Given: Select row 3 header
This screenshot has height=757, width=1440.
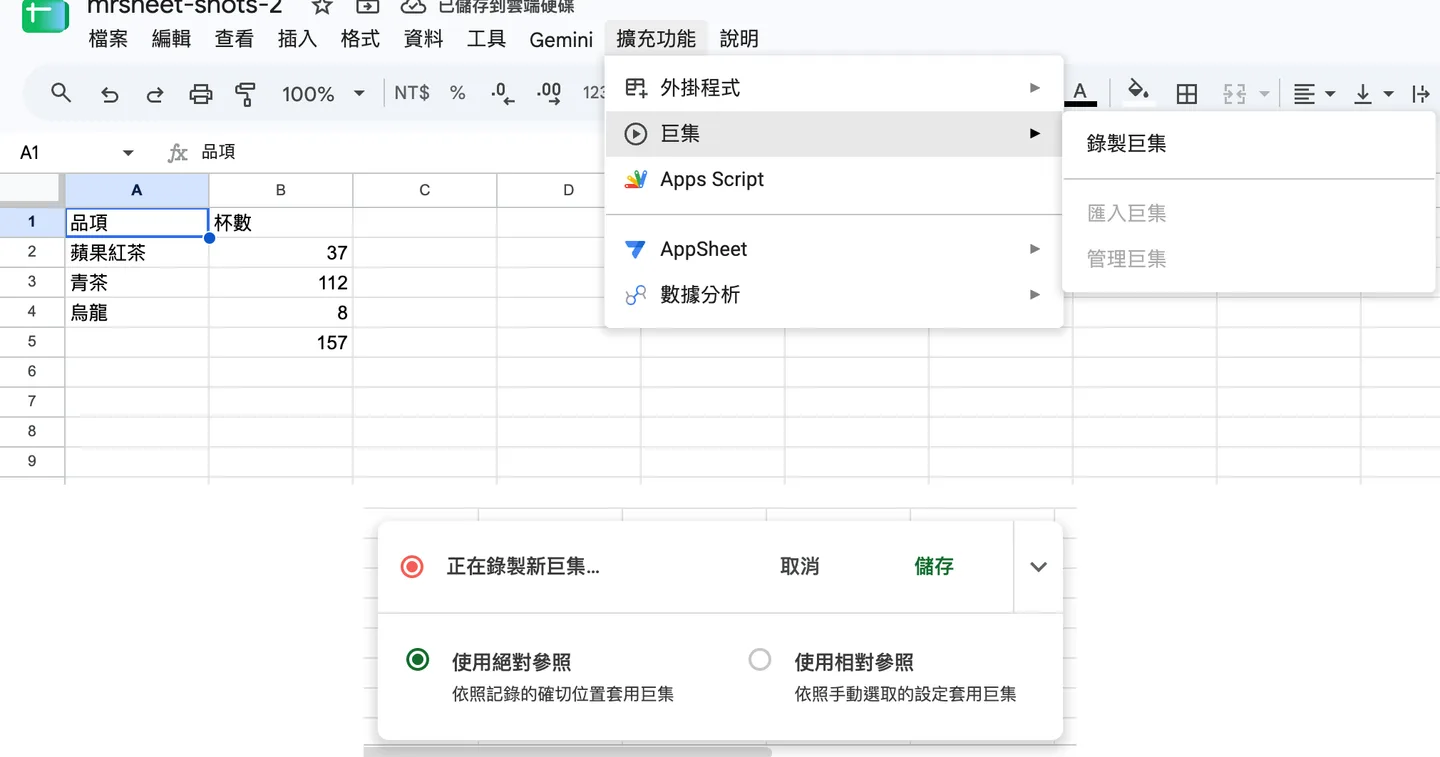Looking at the screenshot, I should click(32, 282).
